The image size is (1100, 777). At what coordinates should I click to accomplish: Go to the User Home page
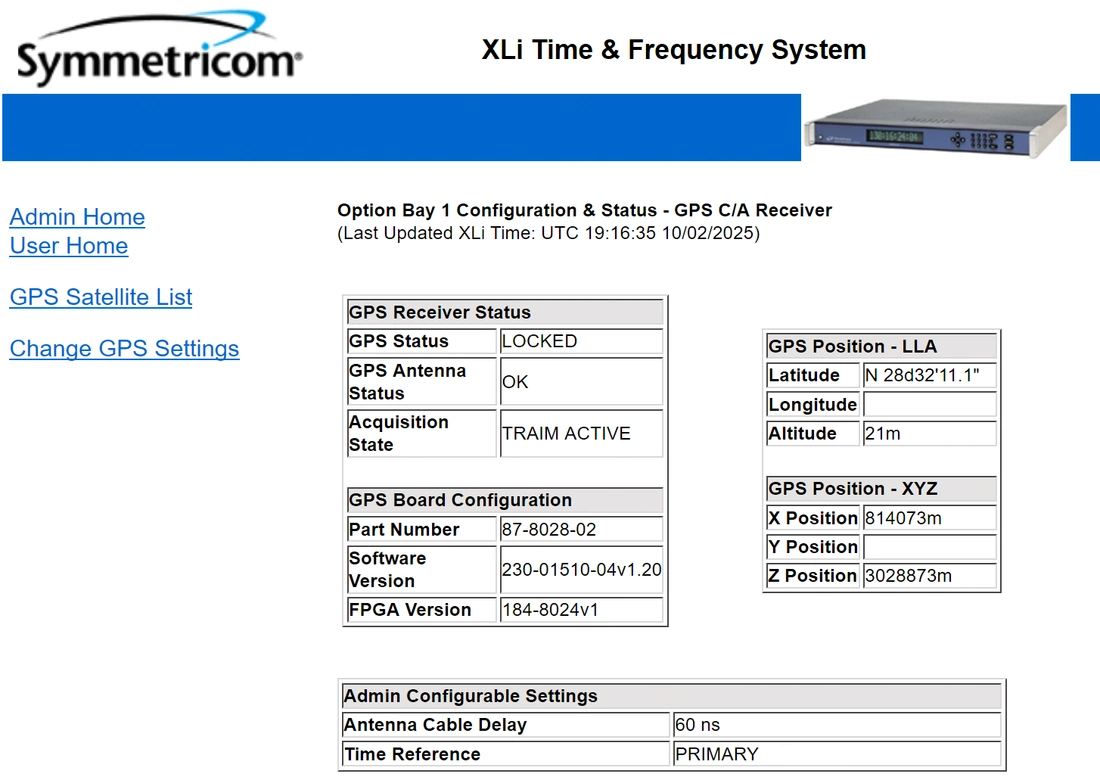pos(69,246)
